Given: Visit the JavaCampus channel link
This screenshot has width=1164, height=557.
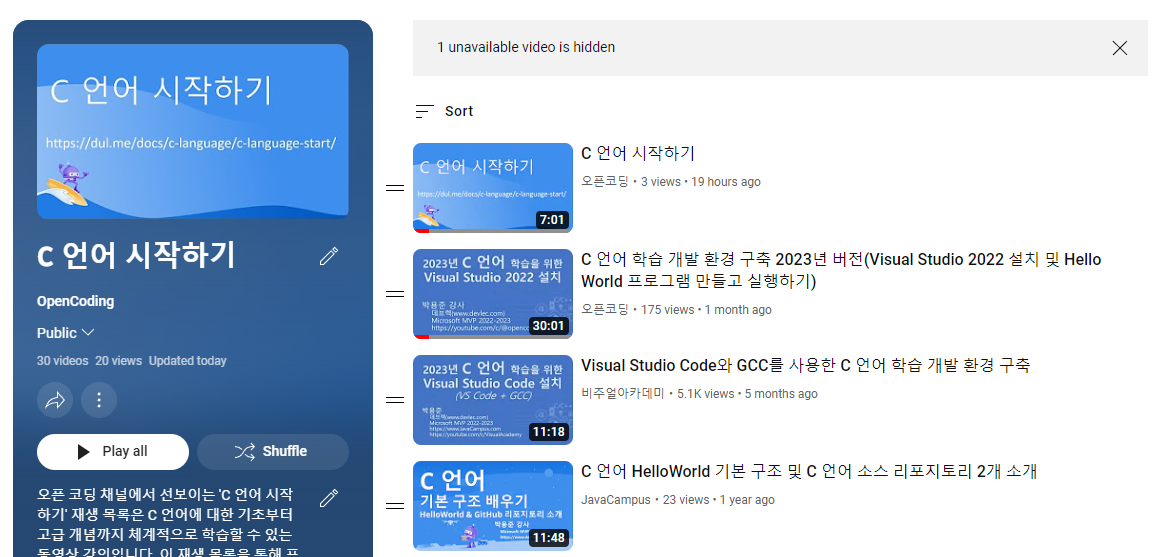Looking at the screenshot, I should pyautogui.click(x=615, y=500).
